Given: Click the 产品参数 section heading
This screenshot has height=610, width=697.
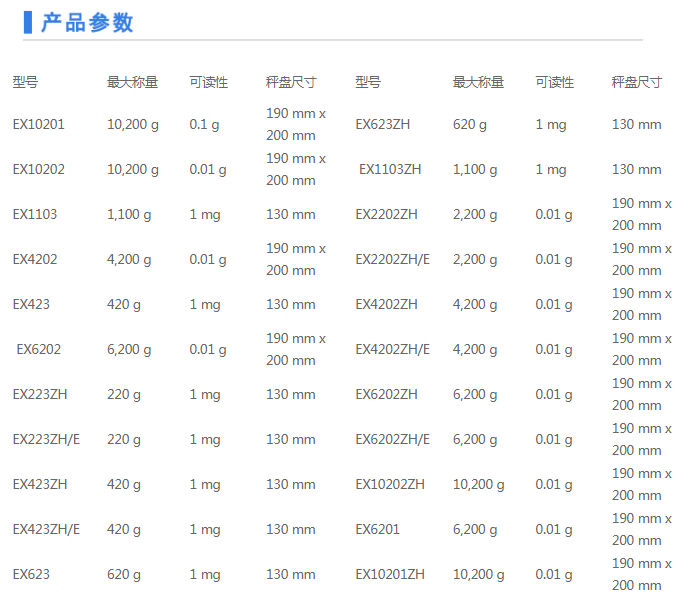Looking at the screenshot, I should pos(87,23).
